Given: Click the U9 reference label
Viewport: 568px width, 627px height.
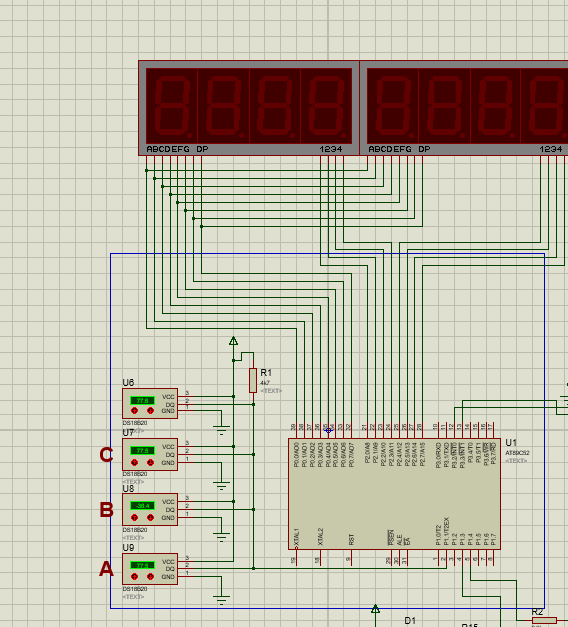Looking at the screenshot, I should (128, 547).
